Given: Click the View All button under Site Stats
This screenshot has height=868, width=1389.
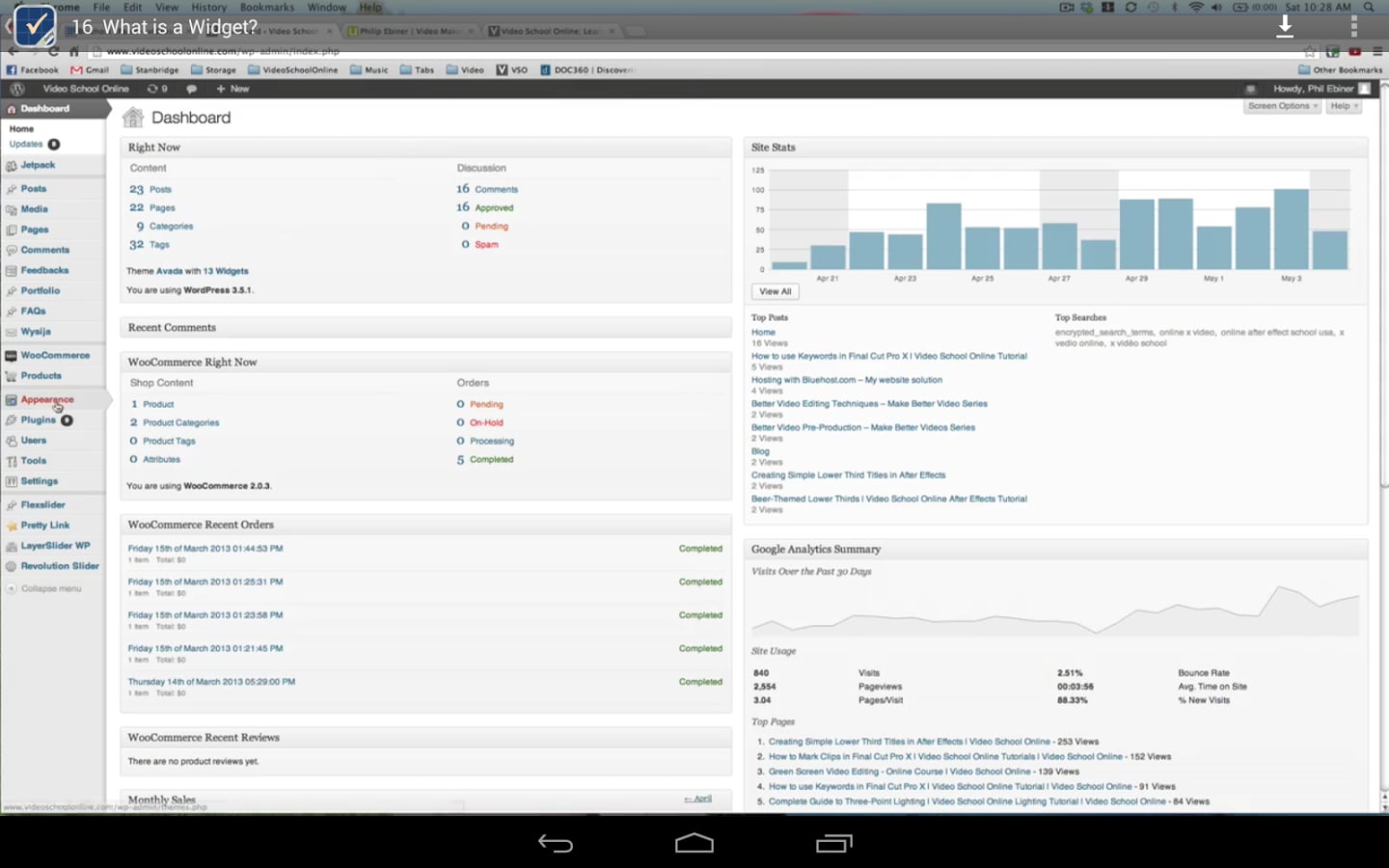Looking at the screenshot, I should pos(775,291).
